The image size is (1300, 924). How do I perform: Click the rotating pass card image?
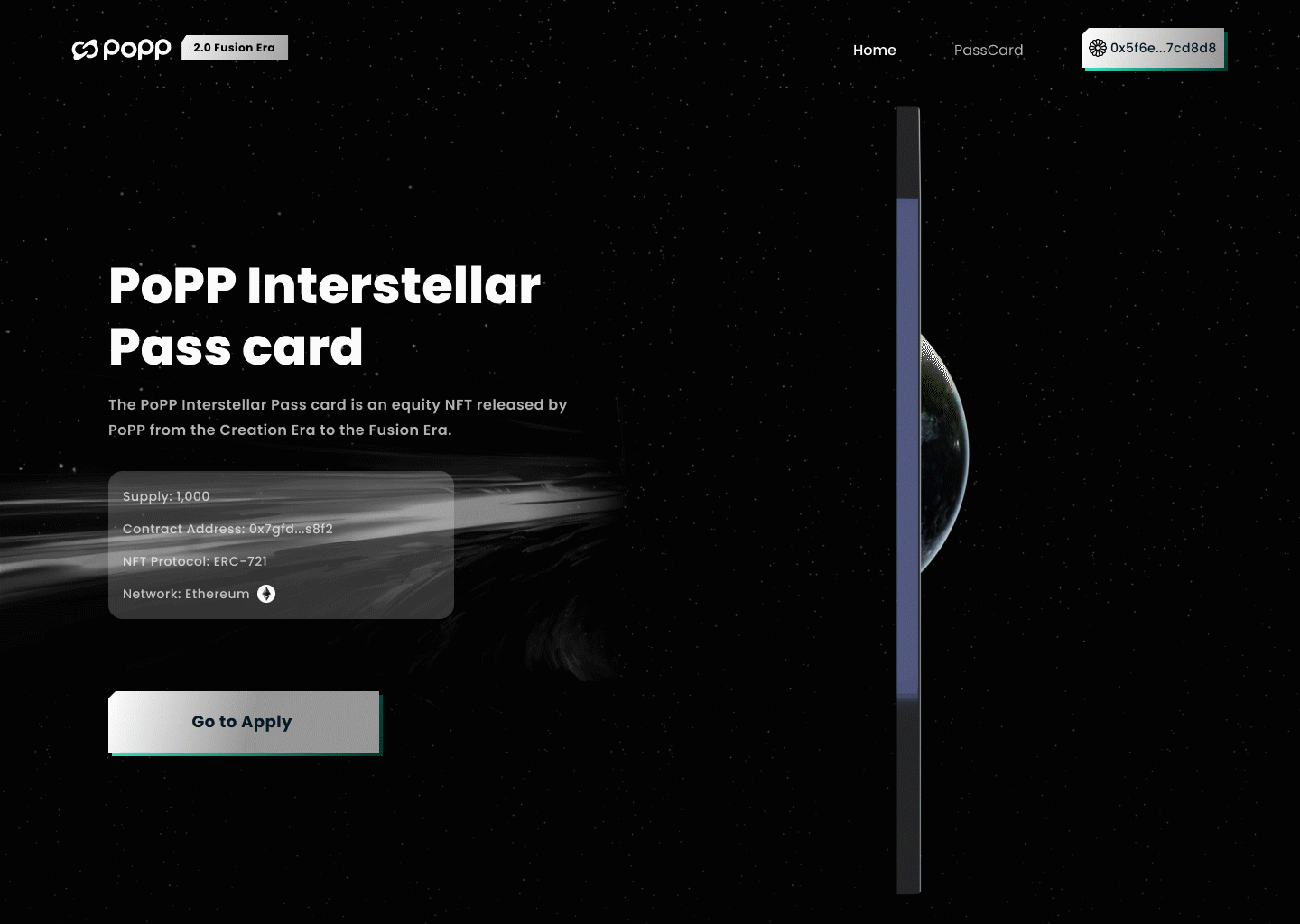(x=908, y=501)
